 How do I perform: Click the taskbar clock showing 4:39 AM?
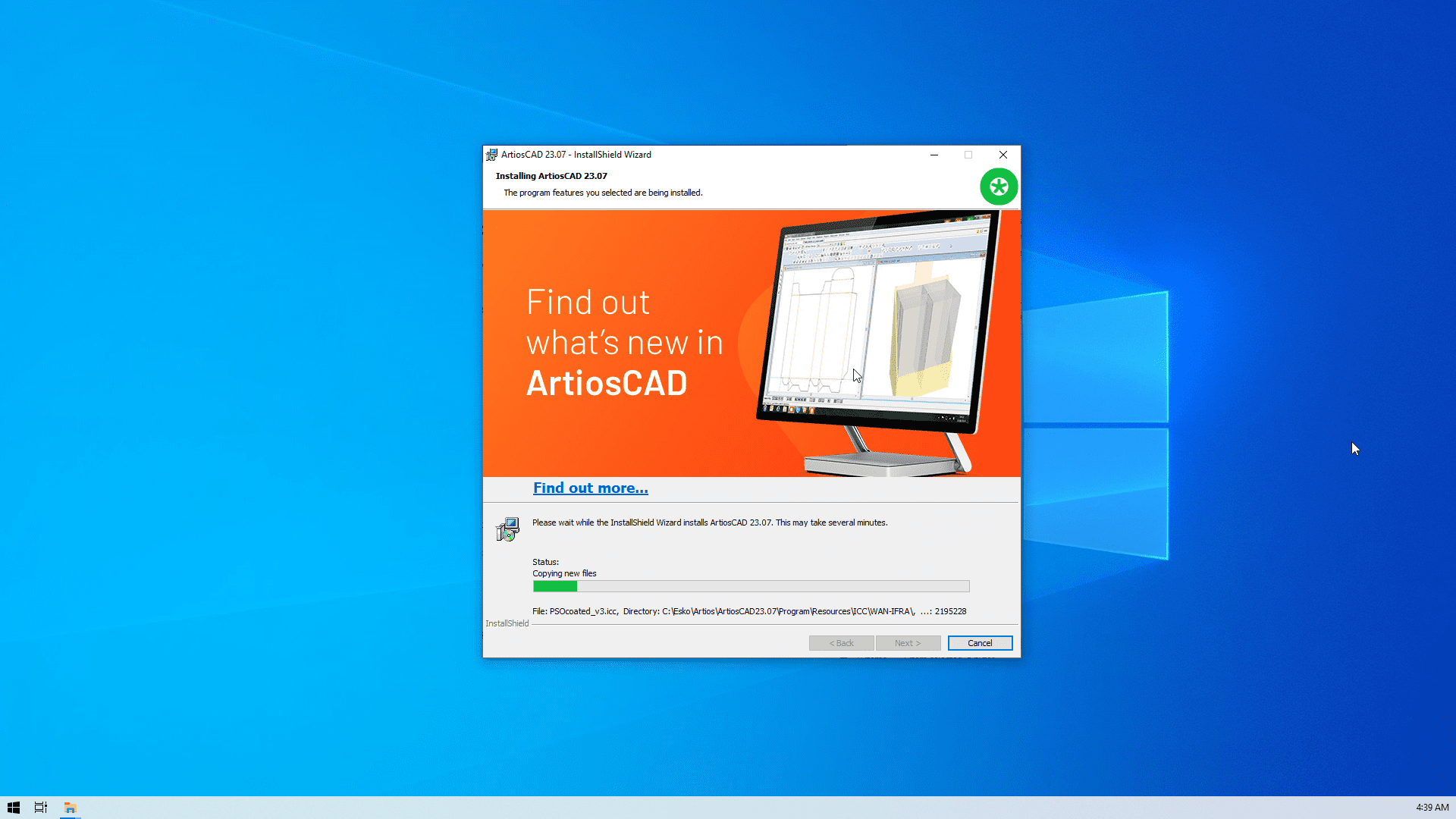[1432, 808]
